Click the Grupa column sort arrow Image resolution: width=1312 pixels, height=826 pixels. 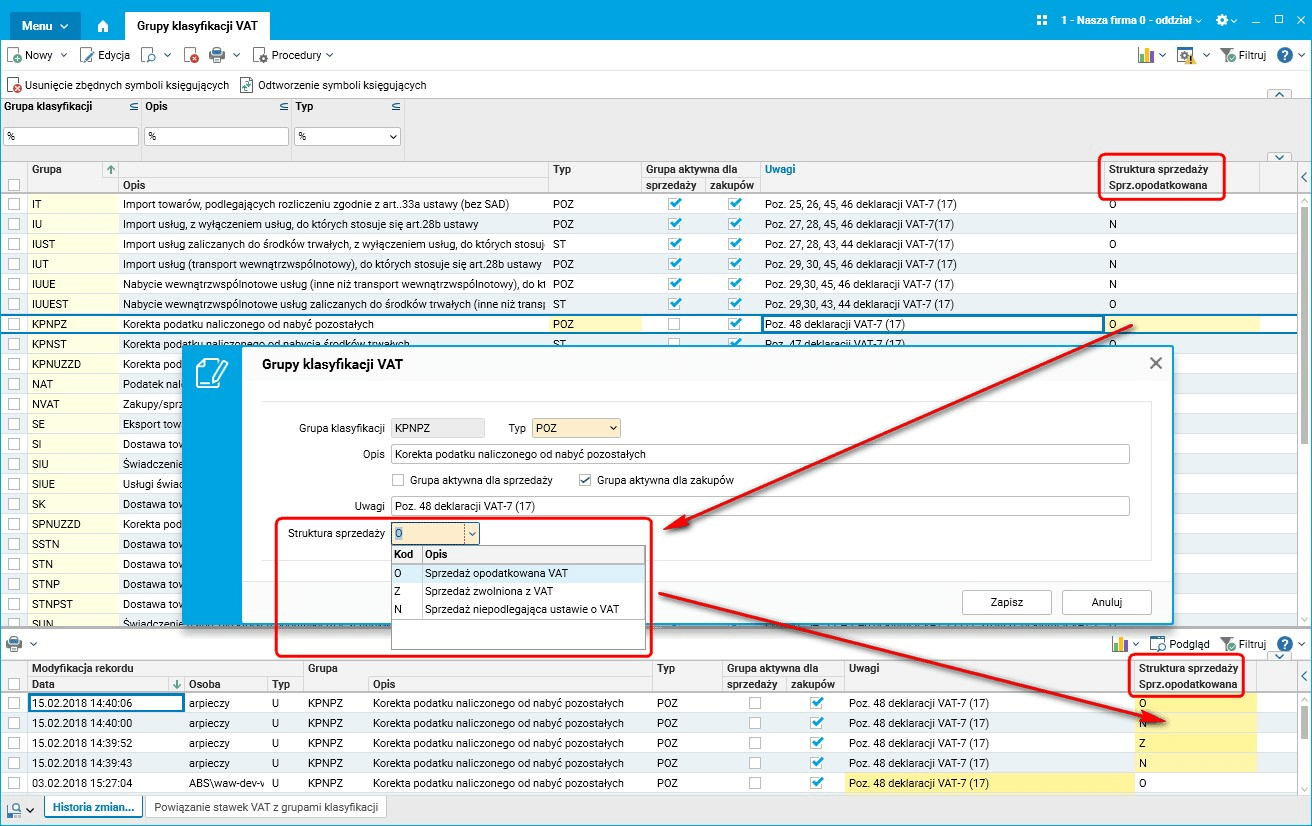(110, 170)
